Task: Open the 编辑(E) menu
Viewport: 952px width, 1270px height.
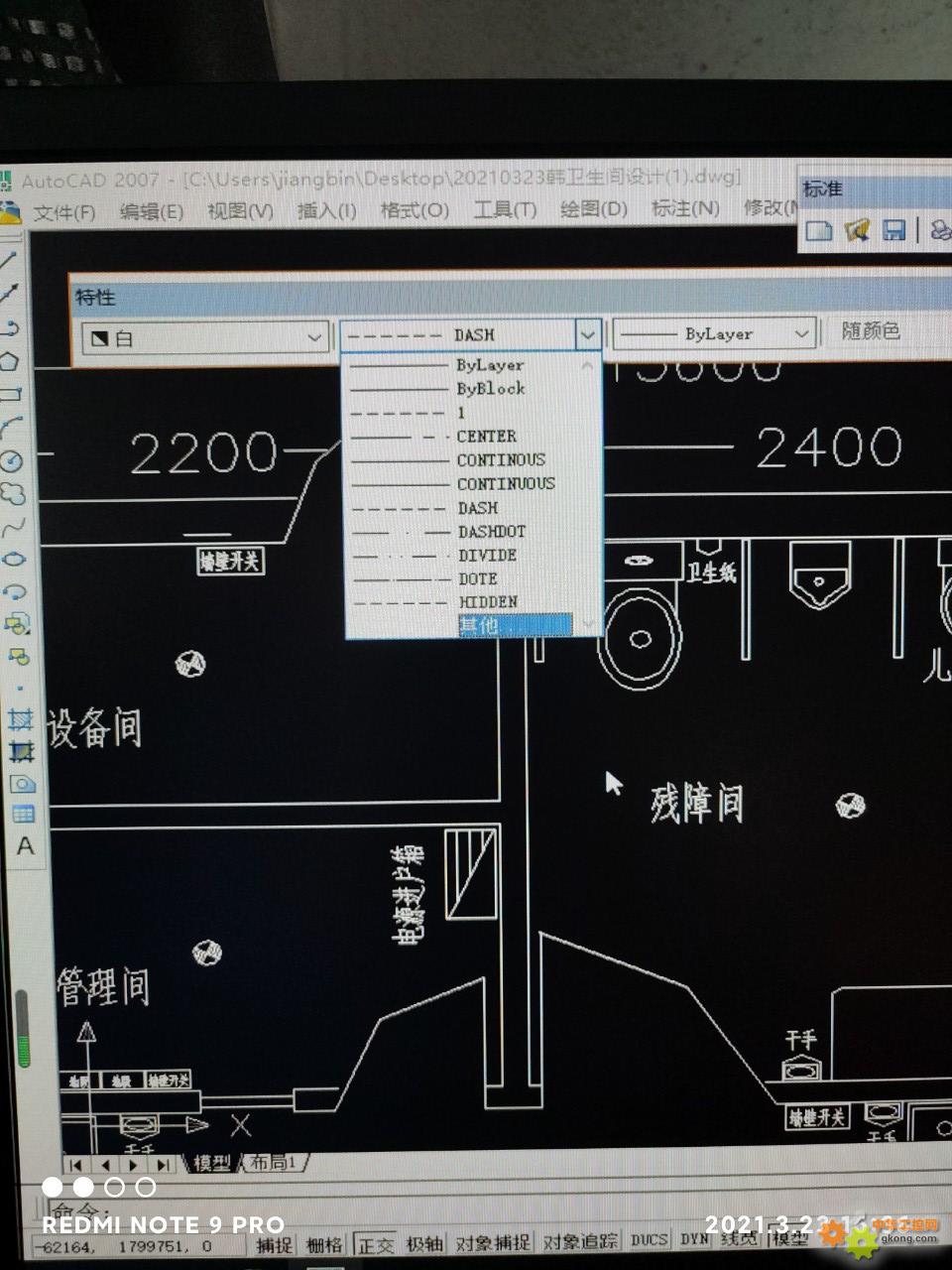Action: click(x=151, y=211)
